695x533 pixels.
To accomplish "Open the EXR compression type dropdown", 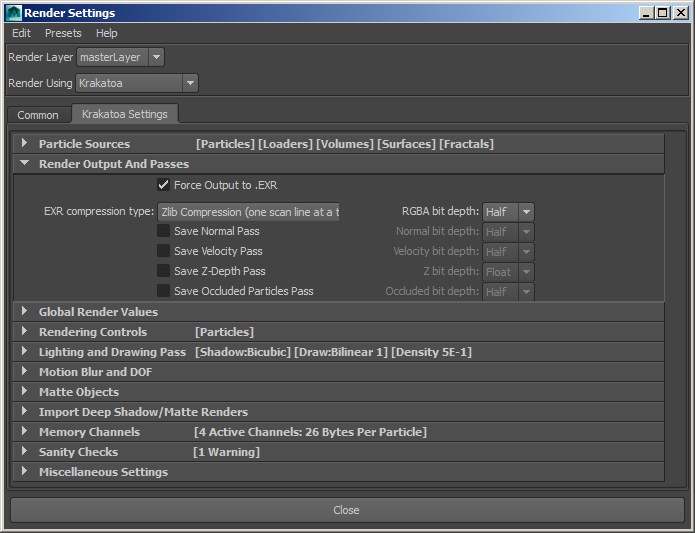I will coord(248,212).
